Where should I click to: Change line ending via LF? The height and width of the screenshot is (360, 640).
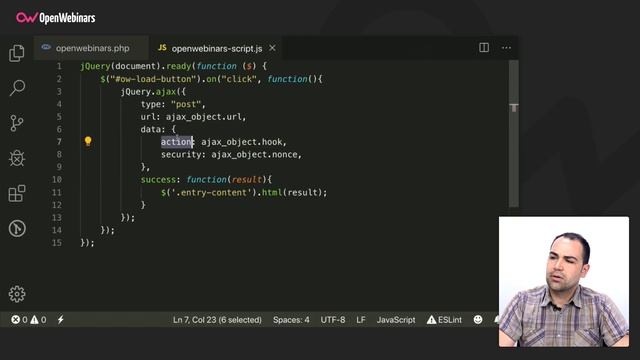pos(361,320)
